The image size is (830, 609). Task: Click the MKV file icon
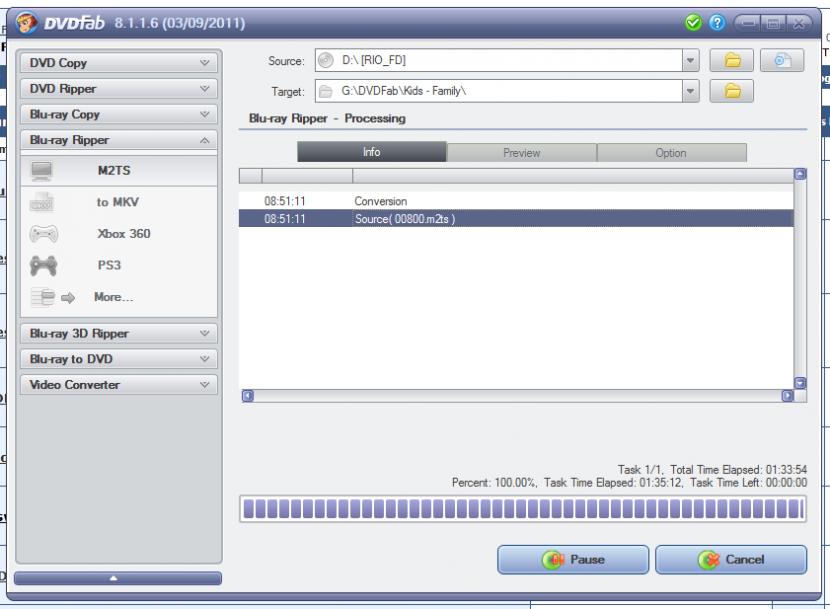(42, 202)
